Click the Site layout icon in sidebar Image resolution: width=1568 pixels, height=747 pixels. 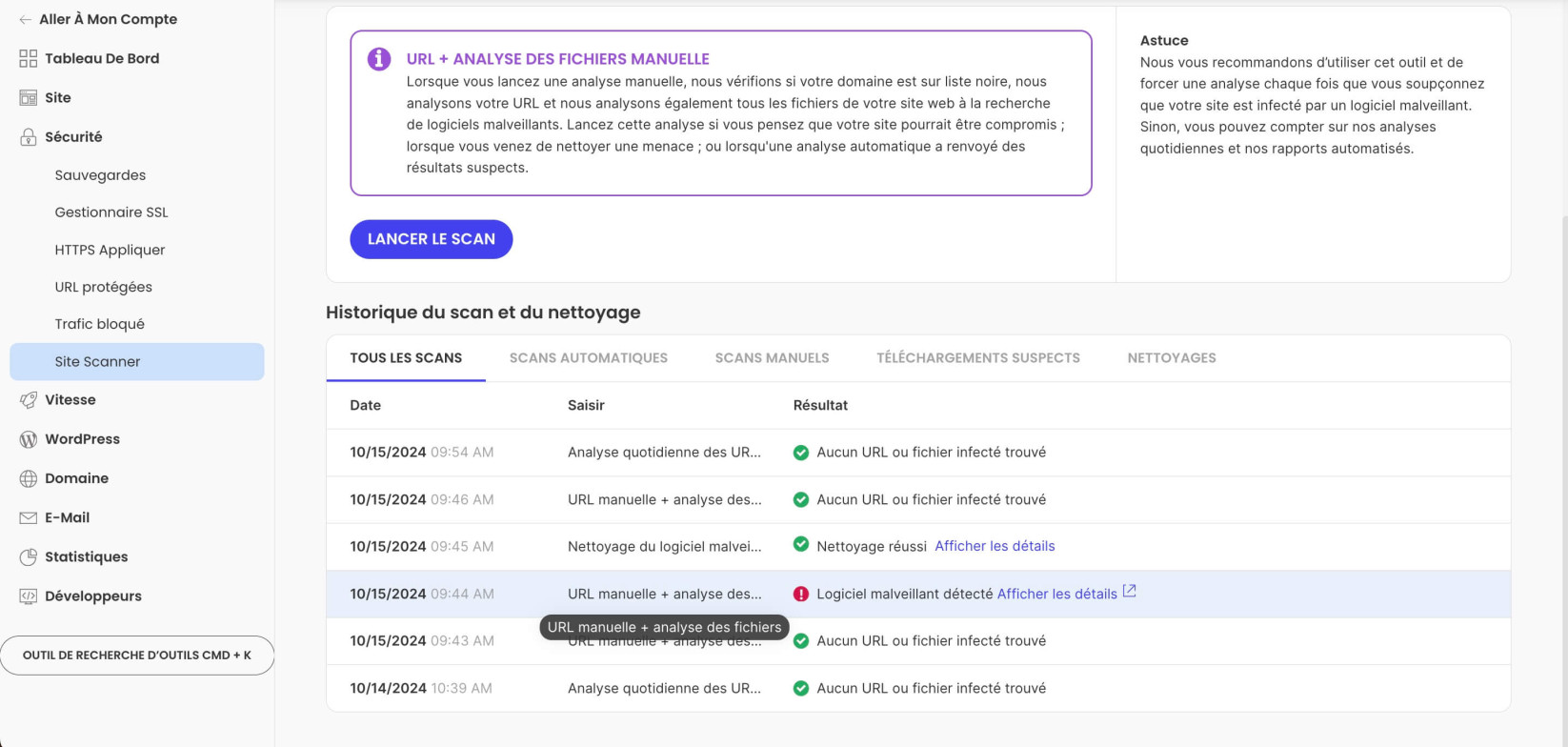(29, 97)
